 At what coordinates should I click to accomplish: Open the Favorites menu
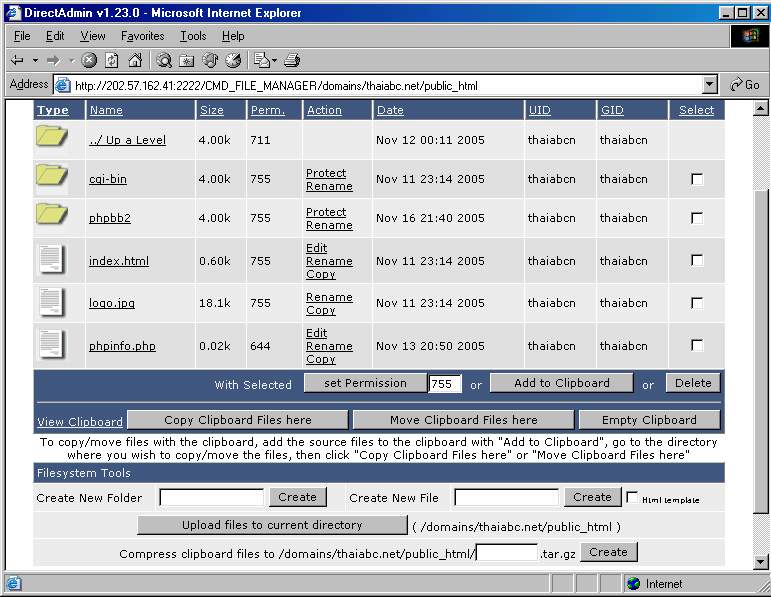[x=142, y=36]
